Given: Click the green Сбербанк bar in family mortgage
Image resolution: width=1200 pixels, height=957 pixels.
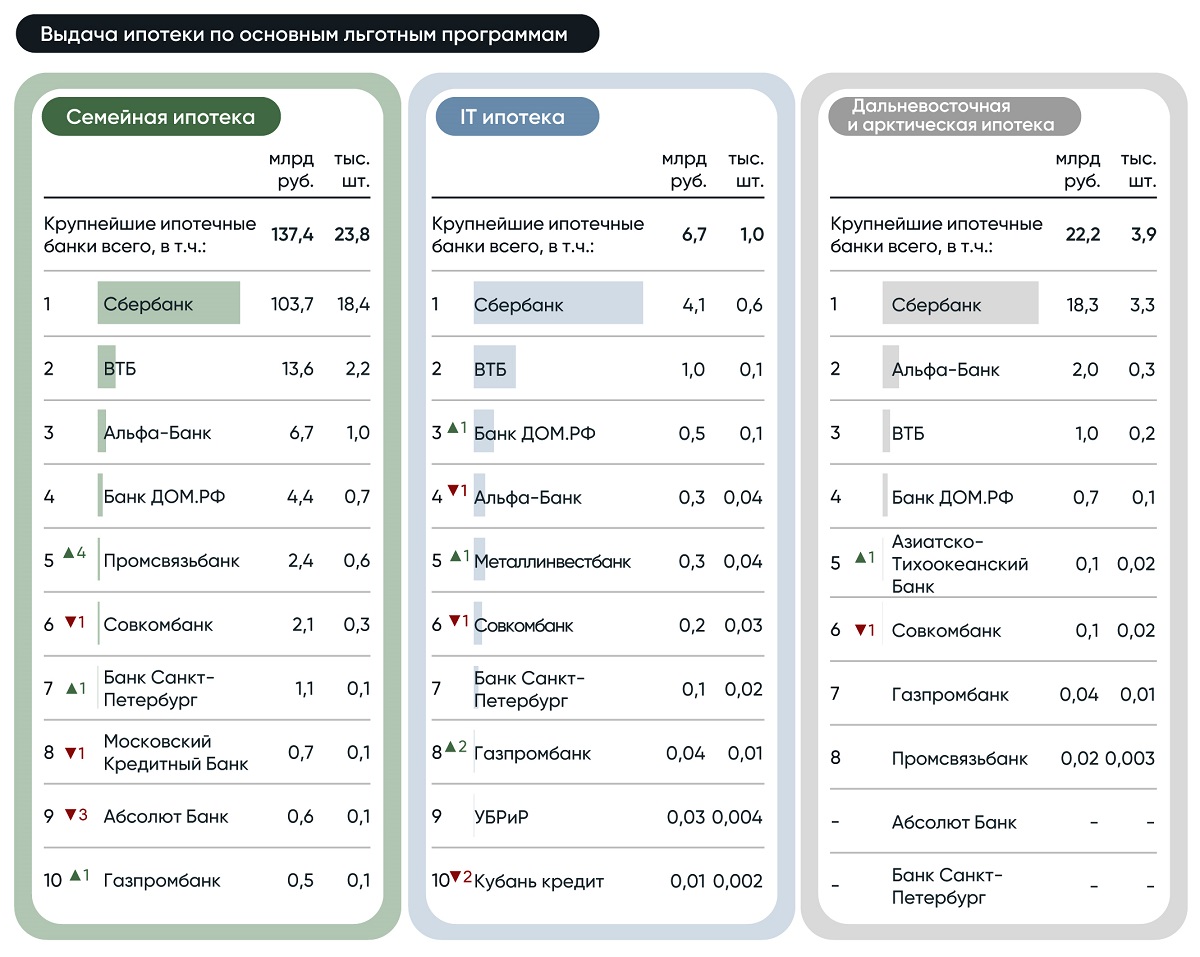Looking at the screenshot, I should click(168, 303).
